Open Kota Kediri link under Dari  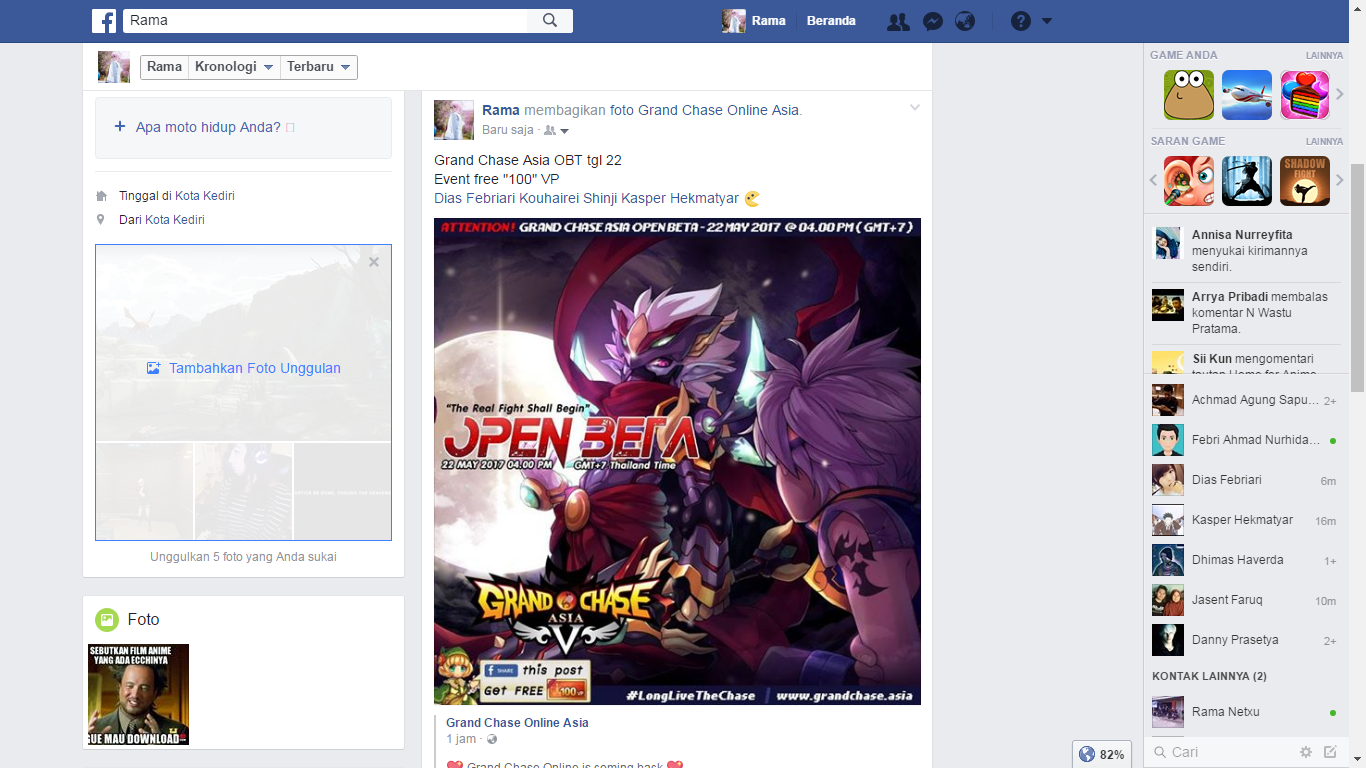pos(175,220)
